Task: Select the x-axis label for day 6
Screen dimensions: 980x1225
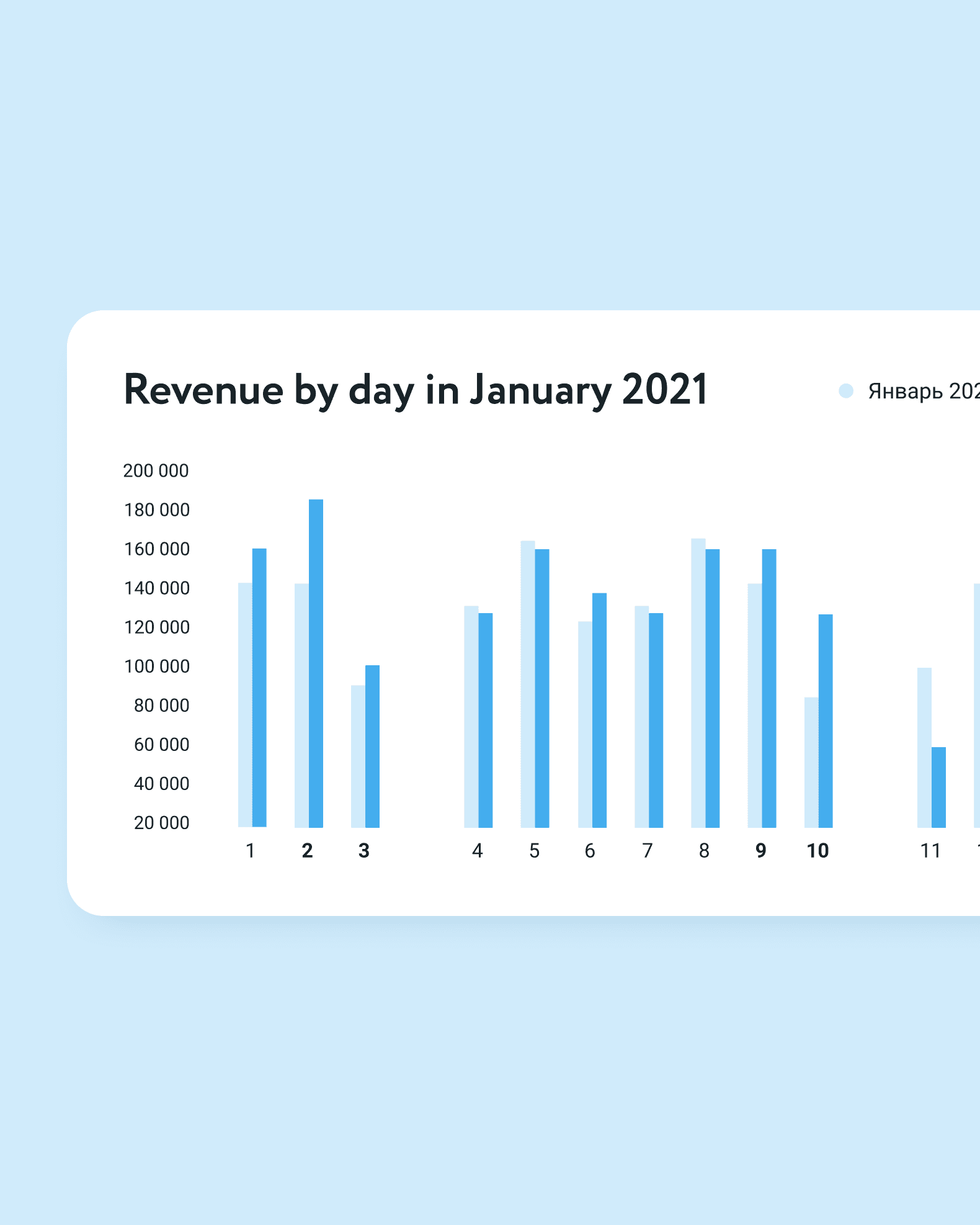Action: (x=590, y=850)
